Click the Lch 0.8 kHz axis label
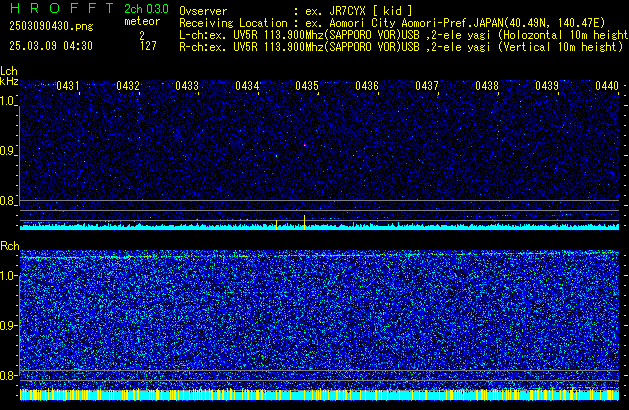 pos(8,201)
